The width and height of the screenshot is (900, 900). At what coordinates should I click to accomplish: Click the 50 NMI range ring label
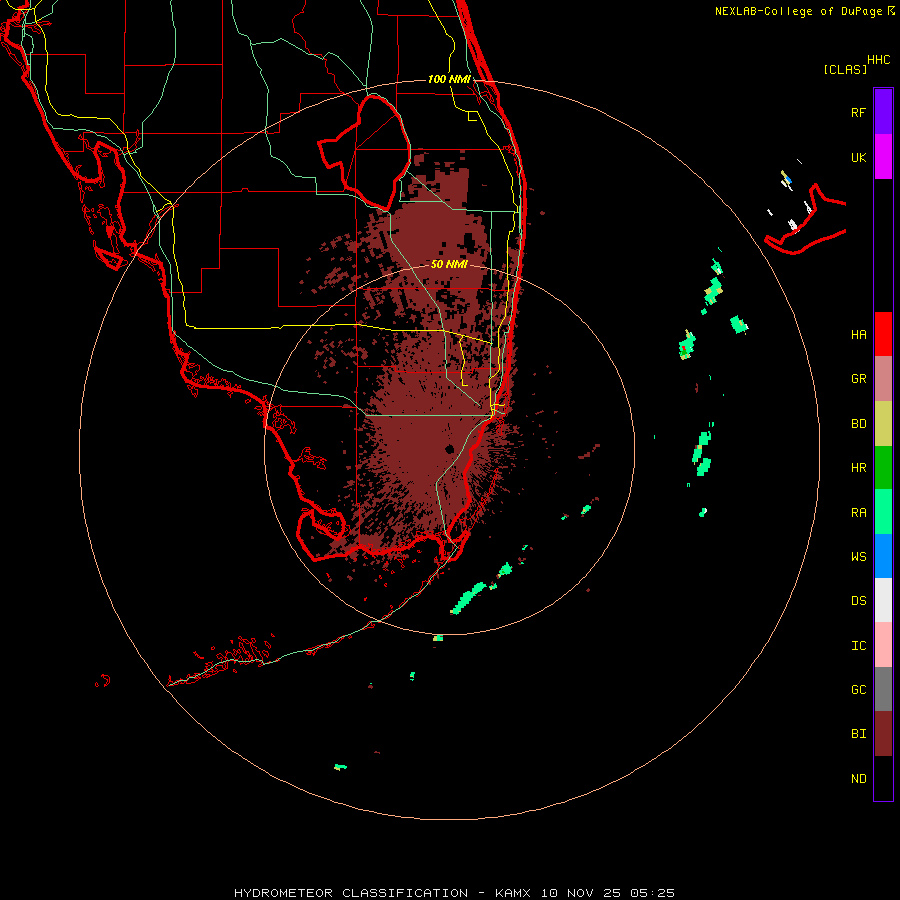tap(449, 264)
